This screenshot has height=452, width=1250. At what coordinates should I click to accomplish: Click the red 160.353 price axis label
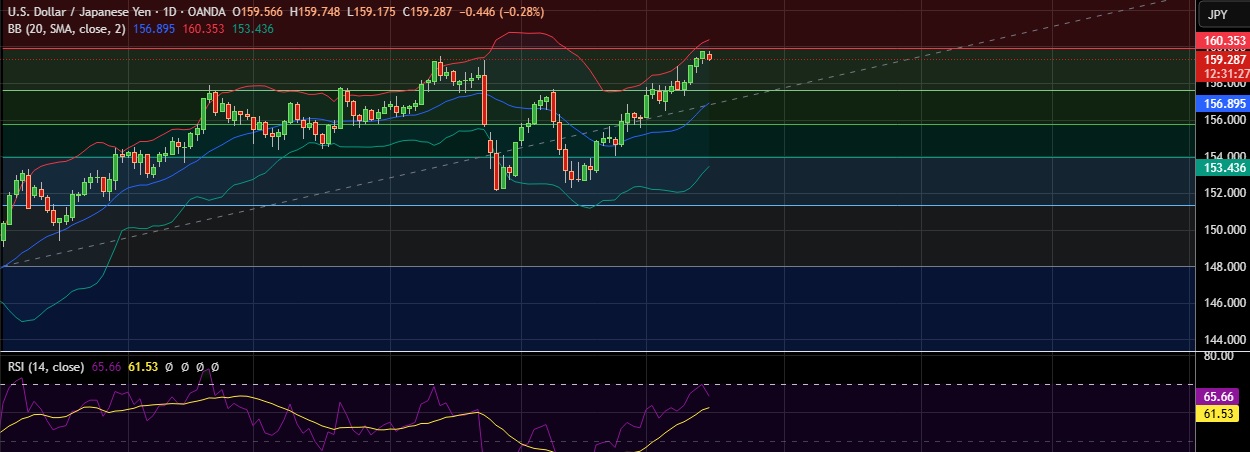coord(1224,41)
